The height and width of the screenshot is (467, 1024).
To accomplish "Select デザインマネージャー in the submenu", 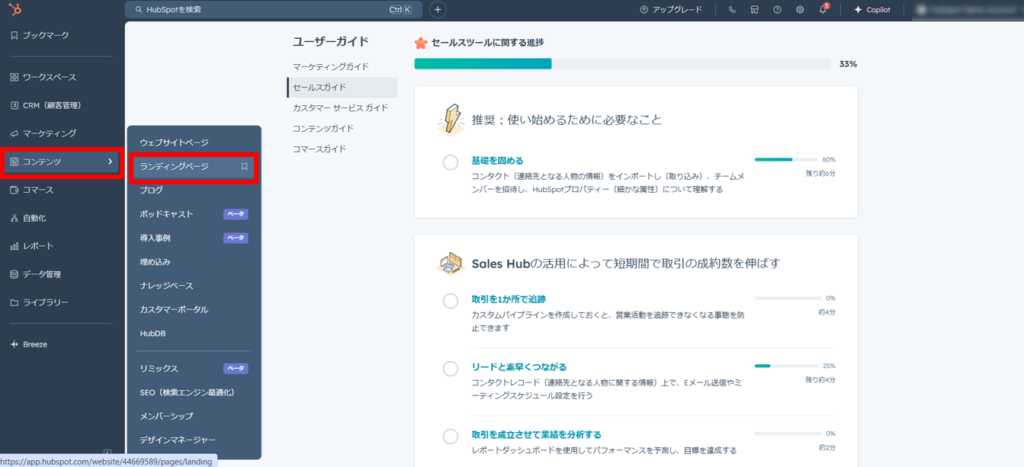I will pyautogui.click(x=177, y=440).
